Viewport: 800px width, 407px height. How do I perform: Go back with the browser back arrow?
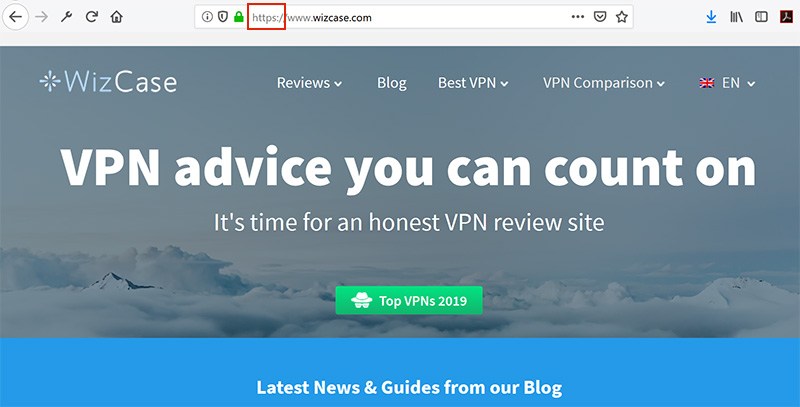15,17
